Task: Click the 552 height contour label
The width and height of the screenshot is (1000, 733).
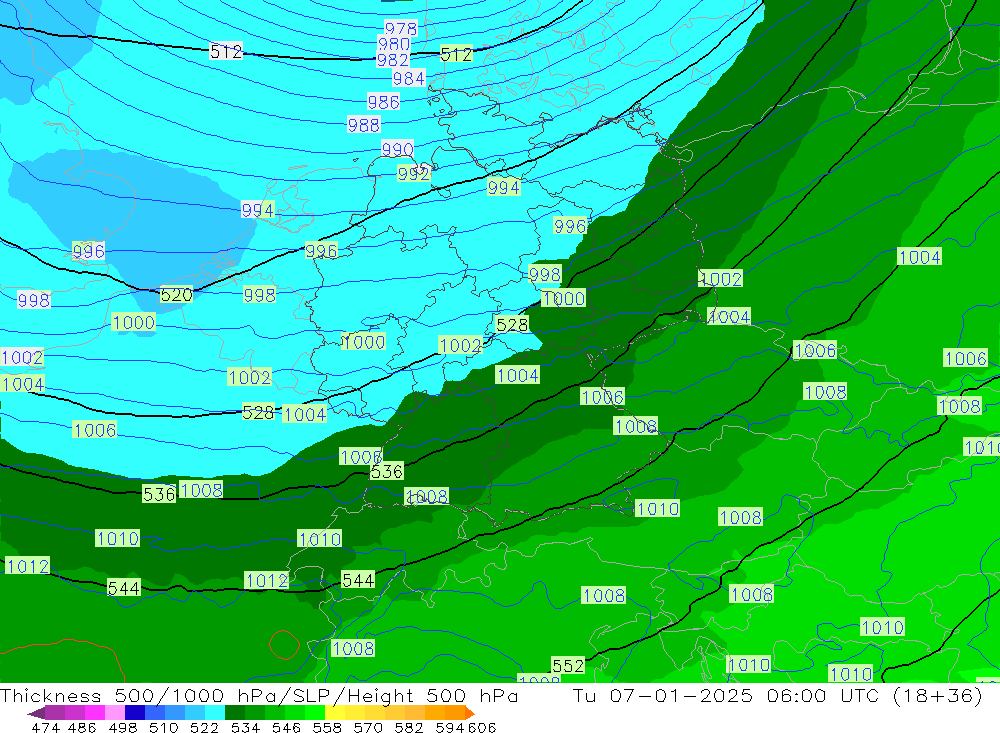Action: (x=568, y=665)
